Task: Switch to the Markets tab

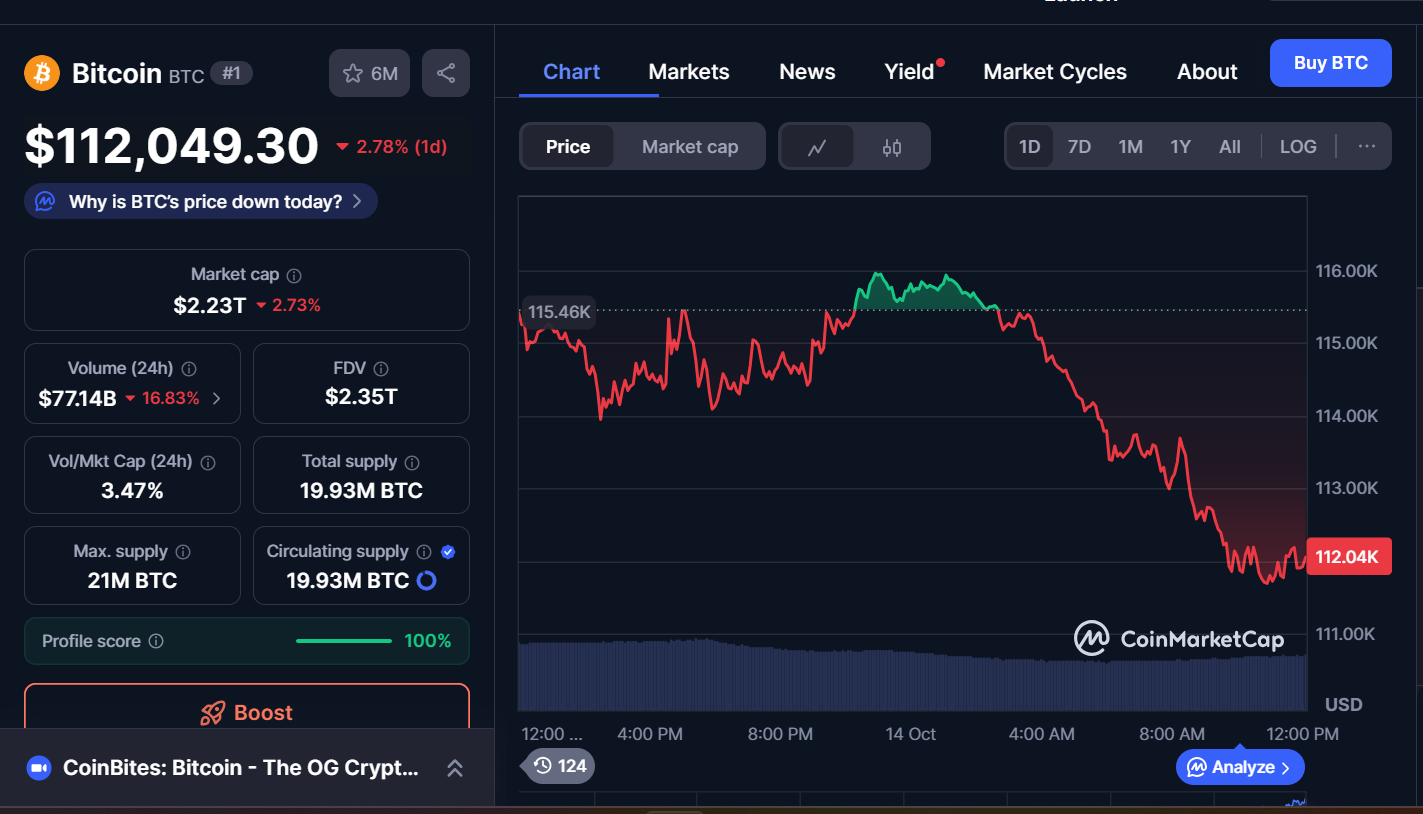Action: coord(689,72)
